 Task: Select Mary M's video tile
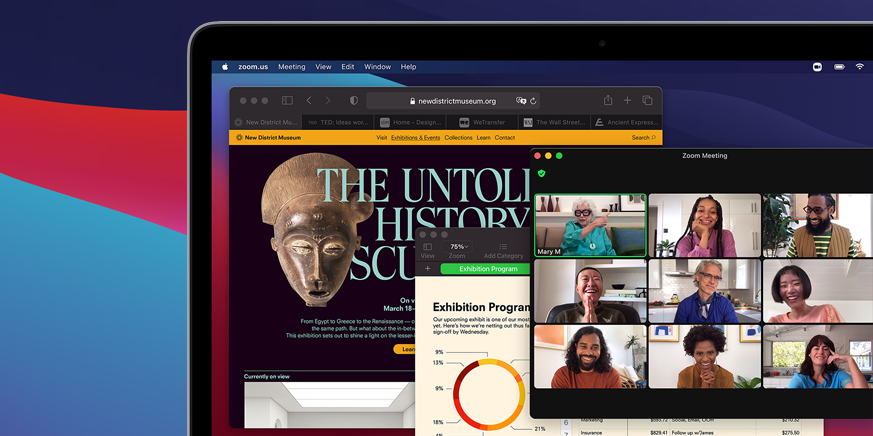pos(590,225)
